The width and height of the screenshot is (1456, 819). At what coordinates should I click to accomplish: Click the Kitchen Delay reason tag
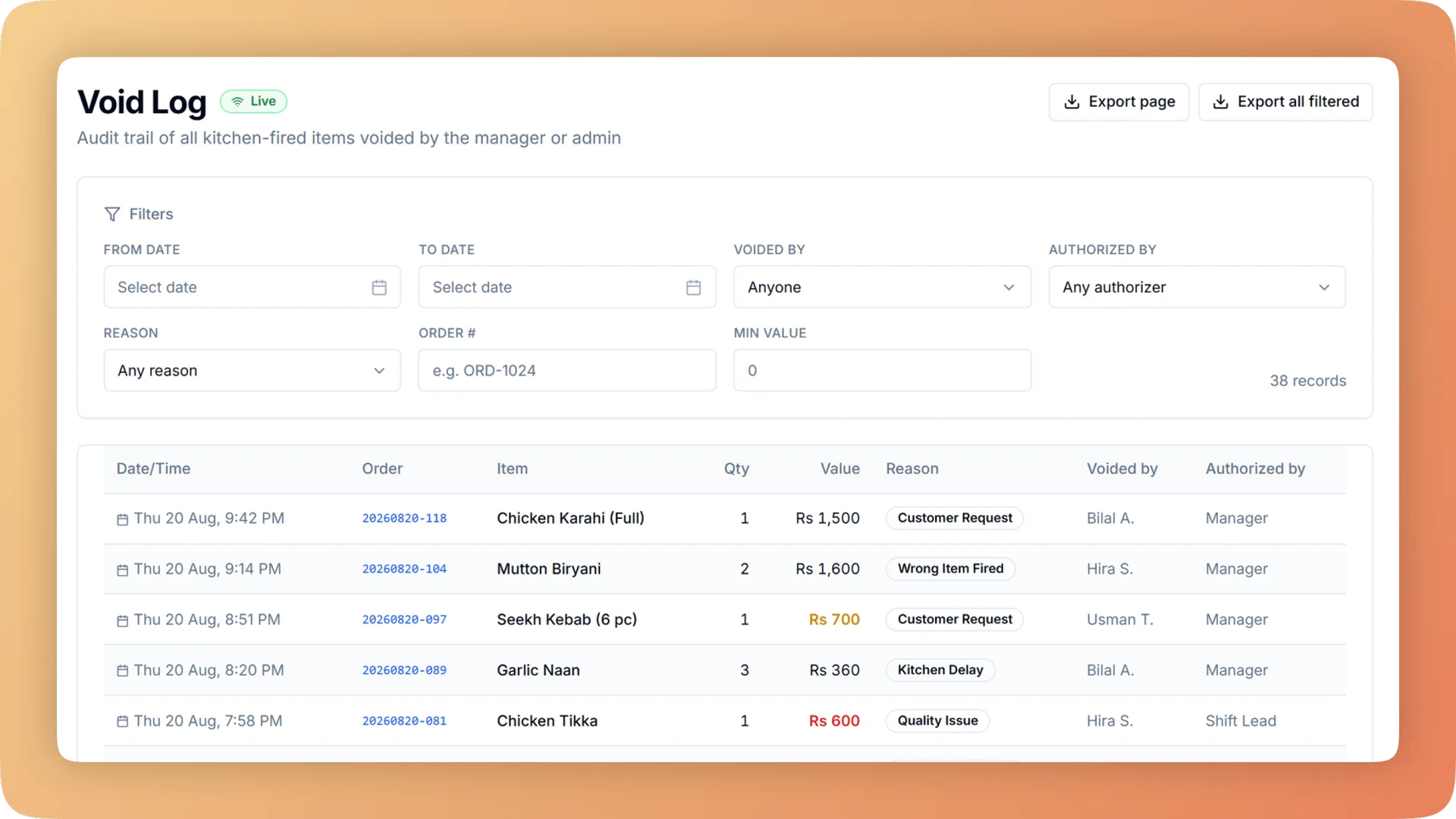940,670
